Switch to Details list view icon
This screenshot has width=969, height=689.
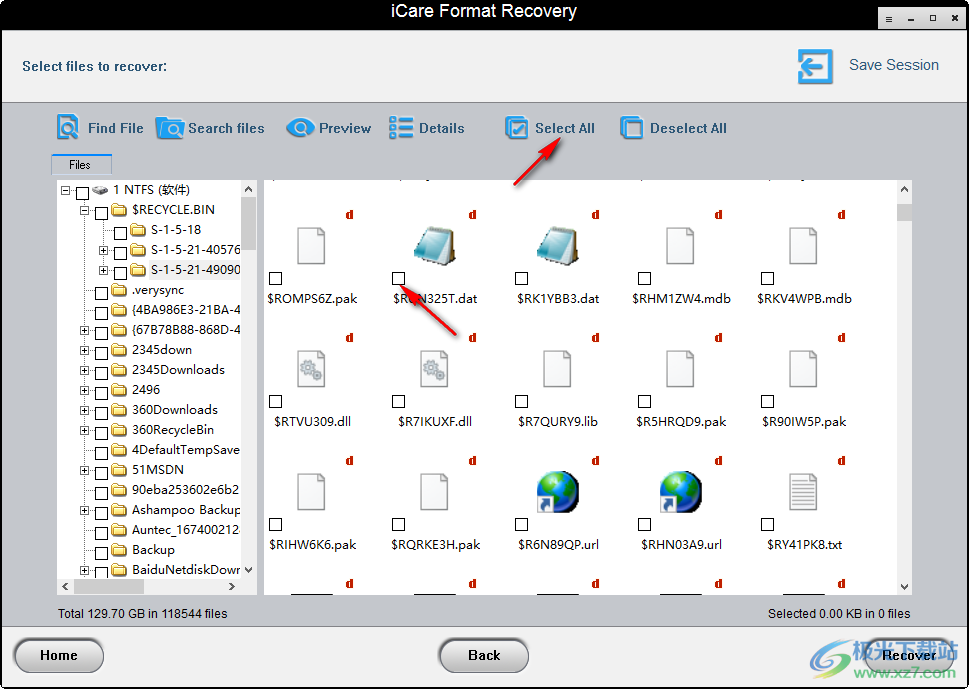coord(401,128)
